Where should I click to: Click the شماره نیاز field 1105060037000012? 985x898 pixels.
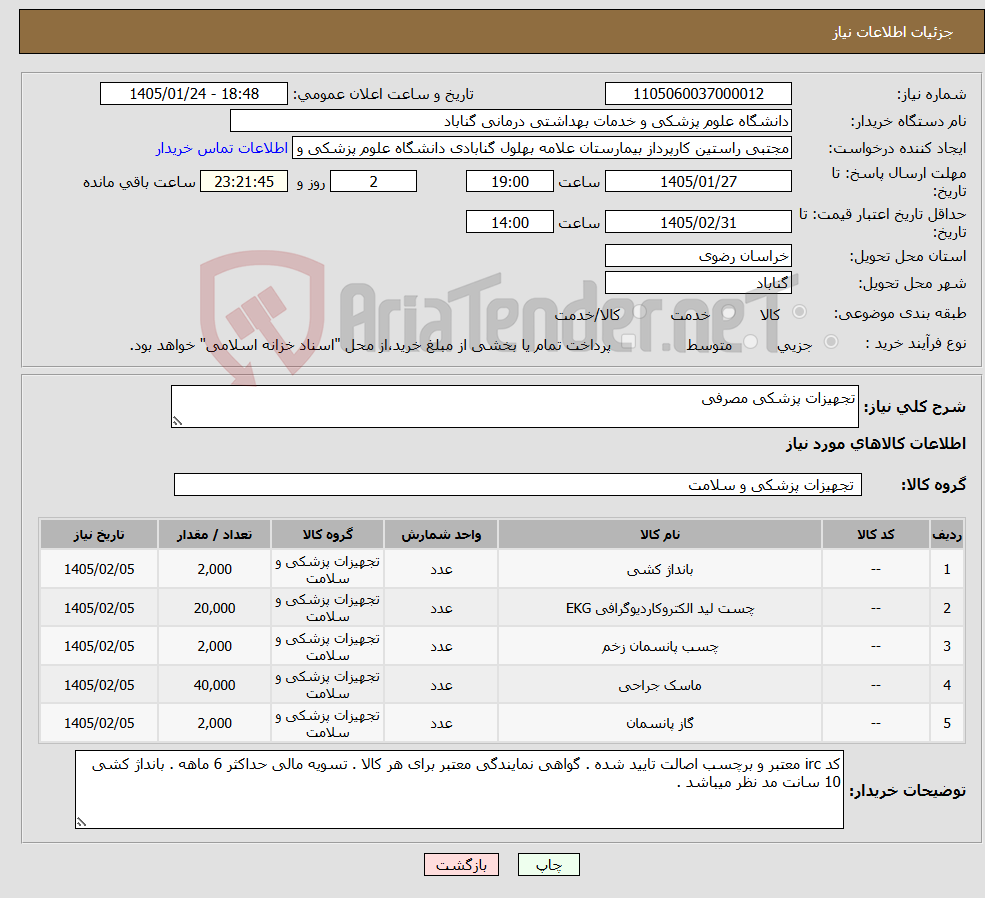pos(698,94)
